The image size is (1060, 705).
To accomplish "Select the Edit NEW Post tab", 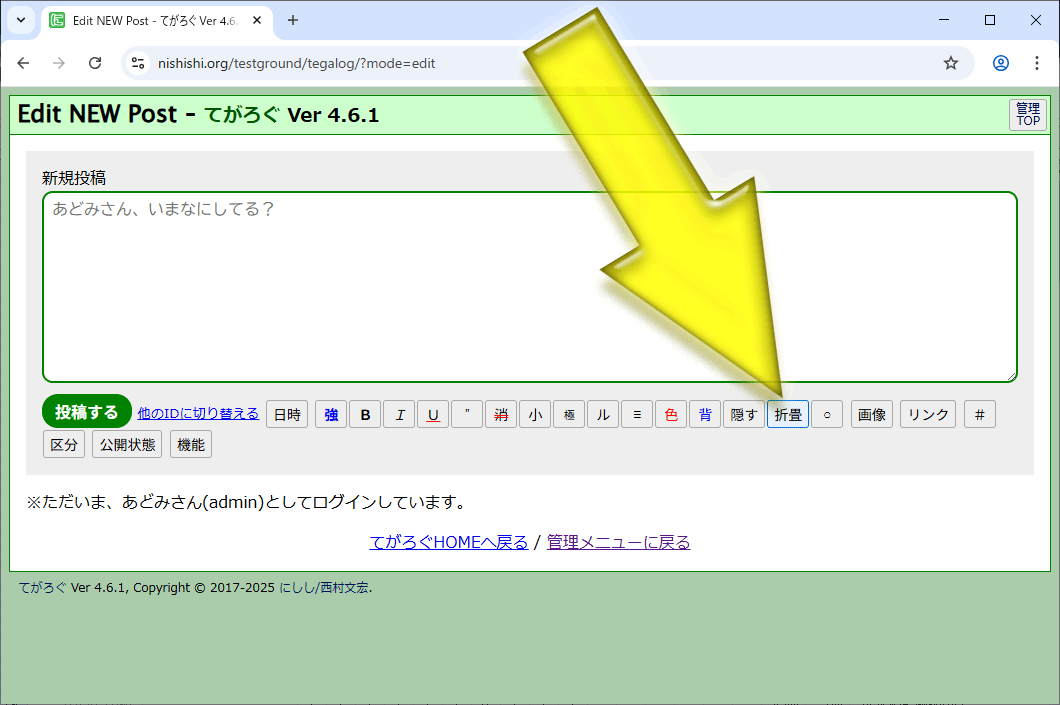I will pyautogui.click(x=157, y=21).
